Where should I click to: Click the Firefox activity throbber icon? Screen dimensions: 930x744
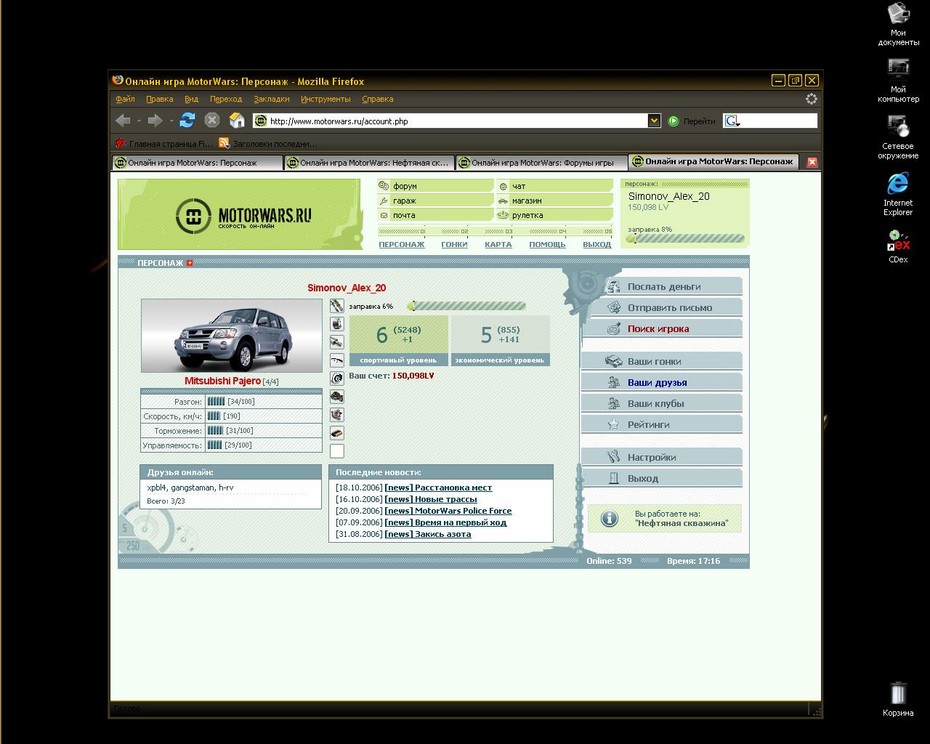click(811, 99)
